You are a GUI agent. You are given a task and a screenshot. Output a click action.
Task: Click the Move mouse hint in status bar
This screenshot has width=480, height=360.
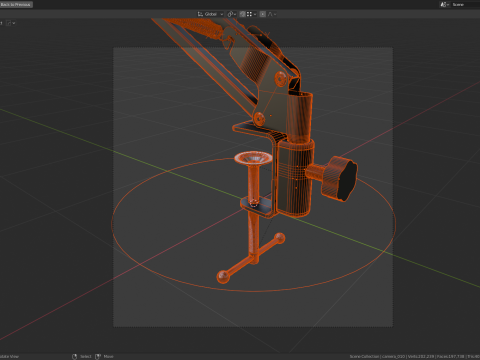104,356
